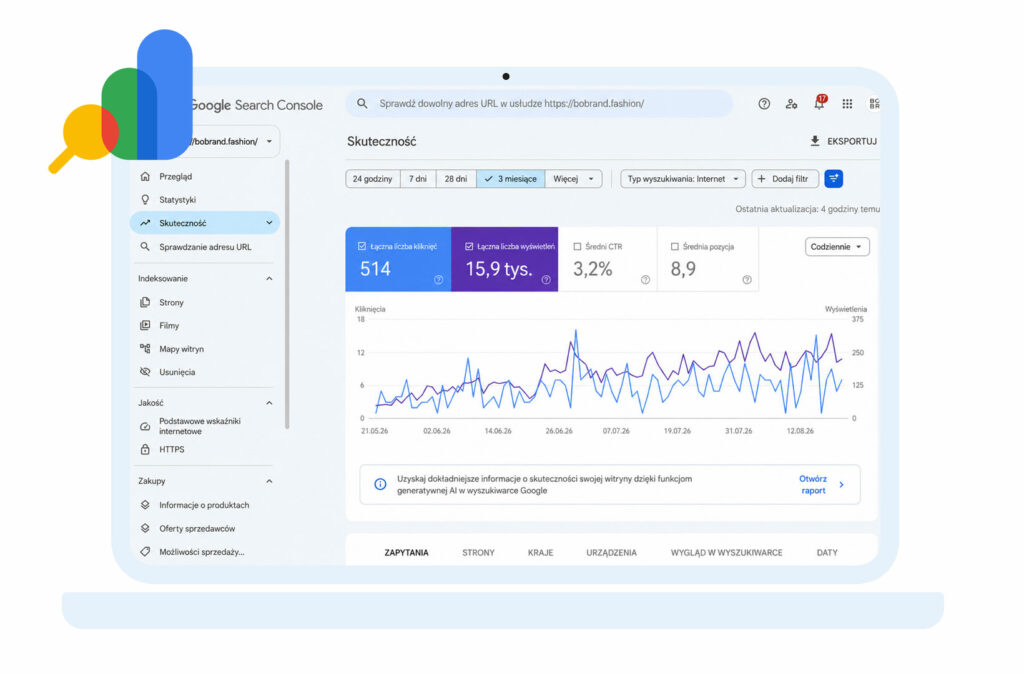The height and width of the screenshot is (674, 1024).
Task: Switch to the KRAJE tab
Action: click(540, 553)
